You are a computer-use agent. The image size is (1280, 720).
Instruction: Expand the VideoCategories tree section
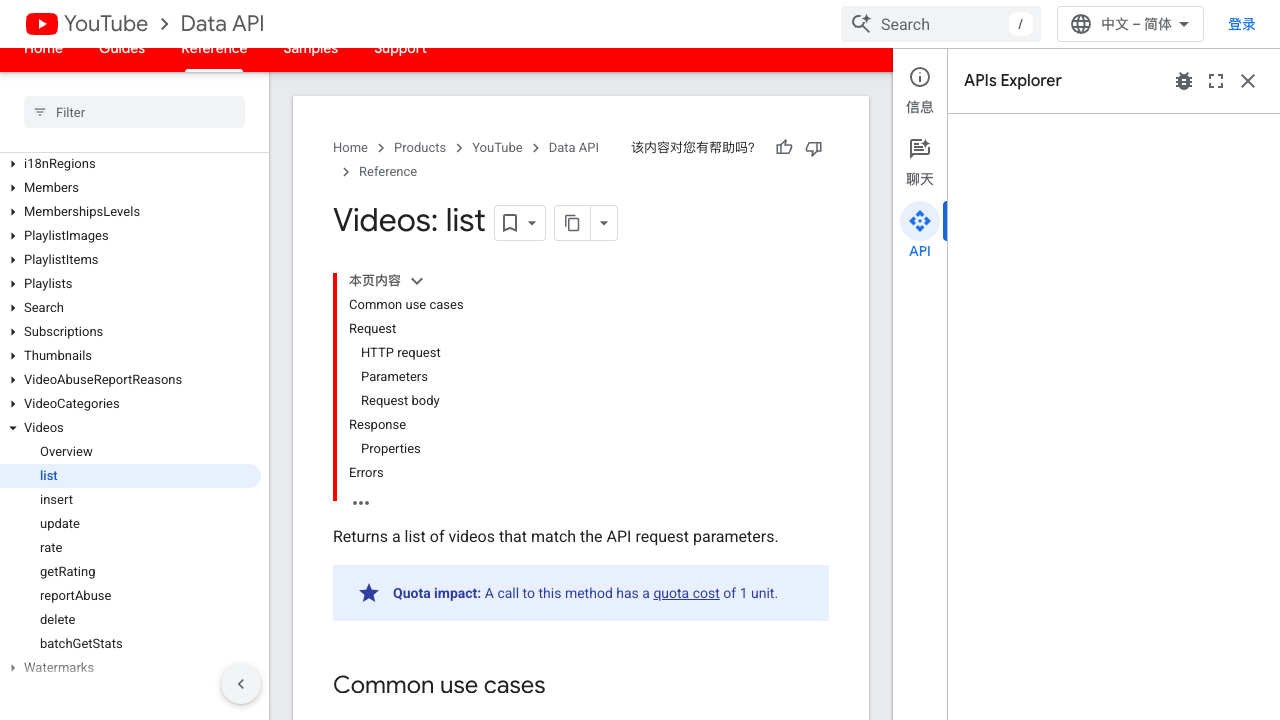point(13,404)
